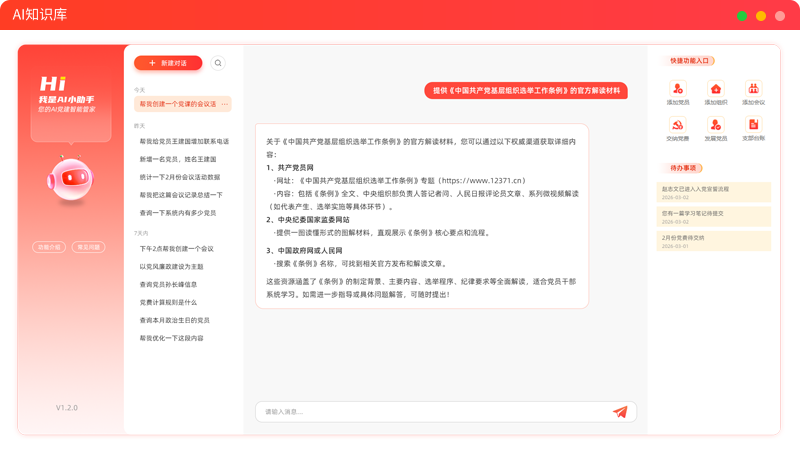Click the 添加会议 quick function icon
This screenshot has width=800, height=450.
[753, 89]
